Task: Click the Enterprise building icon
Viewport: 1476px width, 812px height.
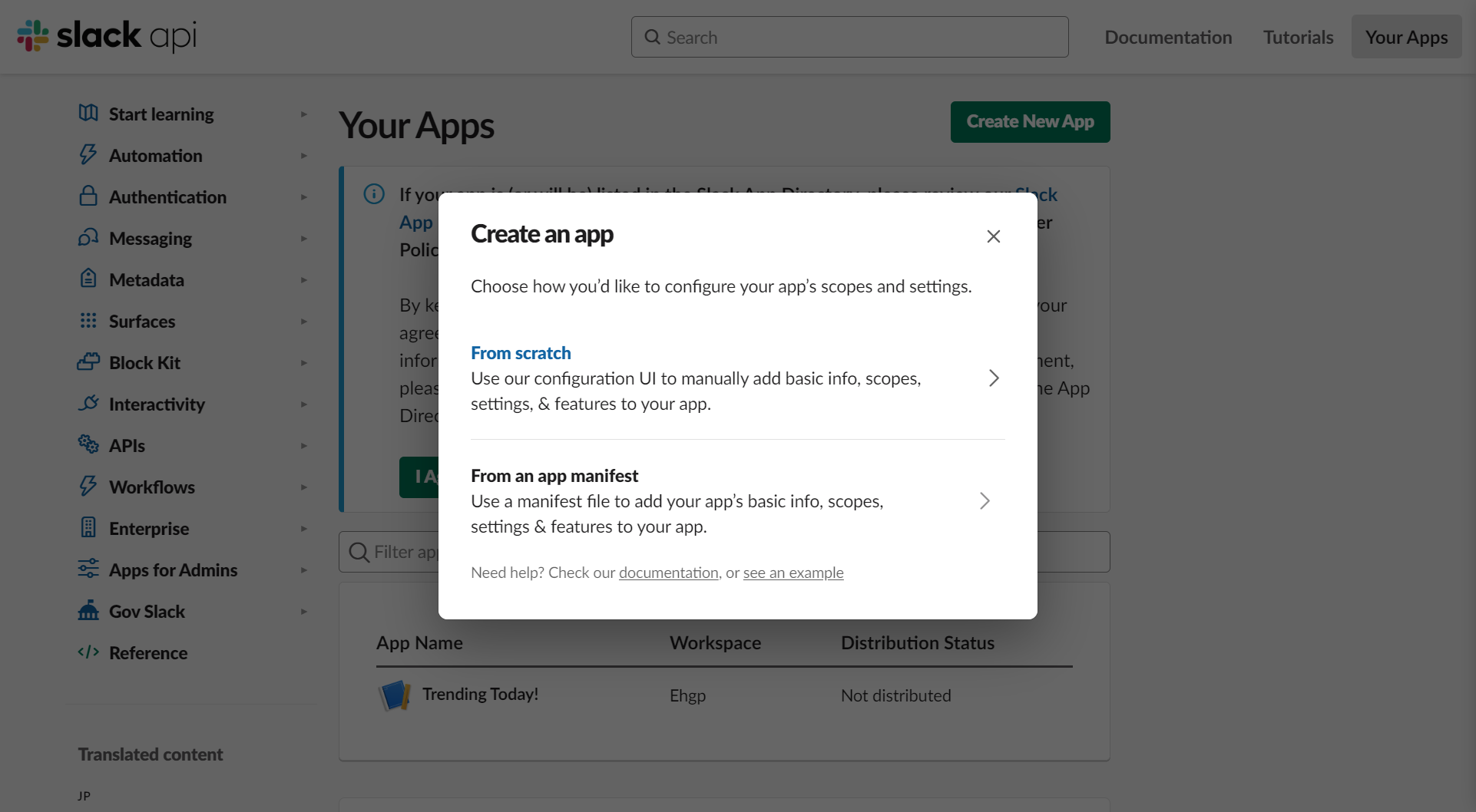Action: 88,527
